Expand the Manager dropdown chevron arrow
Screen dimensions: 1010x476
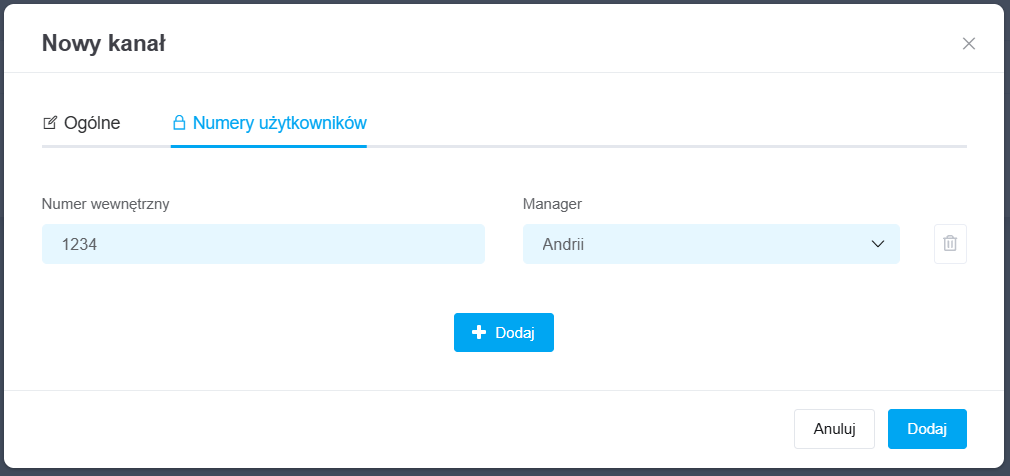point(878,244)
